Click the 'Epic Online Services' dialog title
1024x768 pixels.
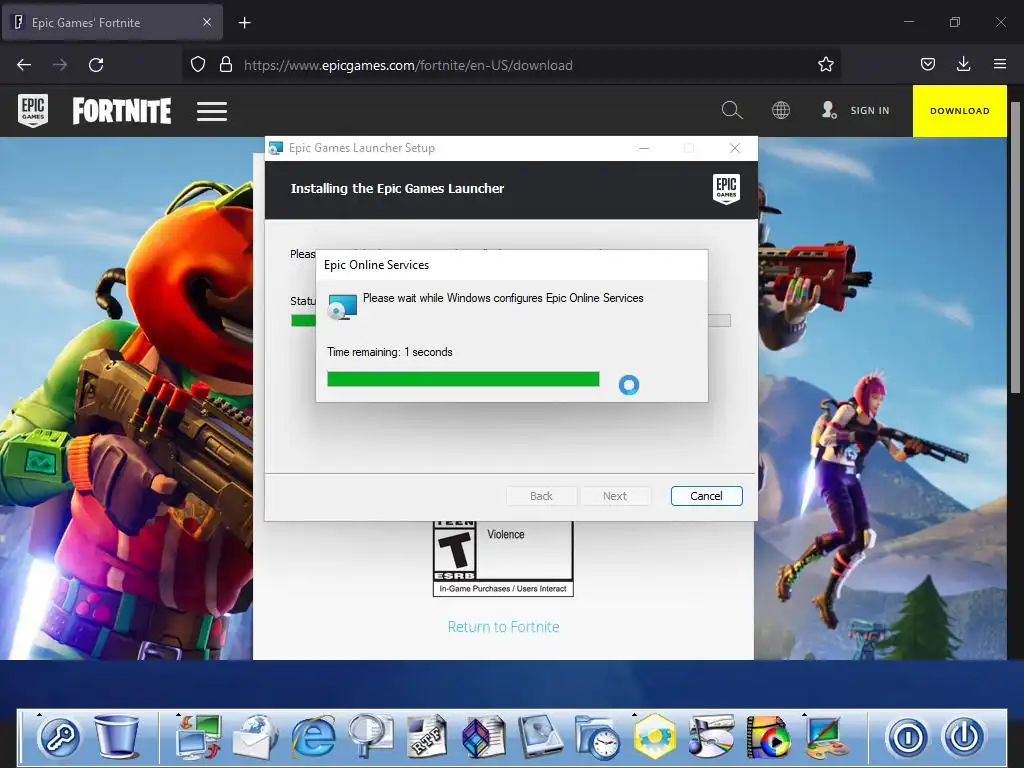point(377,264)
